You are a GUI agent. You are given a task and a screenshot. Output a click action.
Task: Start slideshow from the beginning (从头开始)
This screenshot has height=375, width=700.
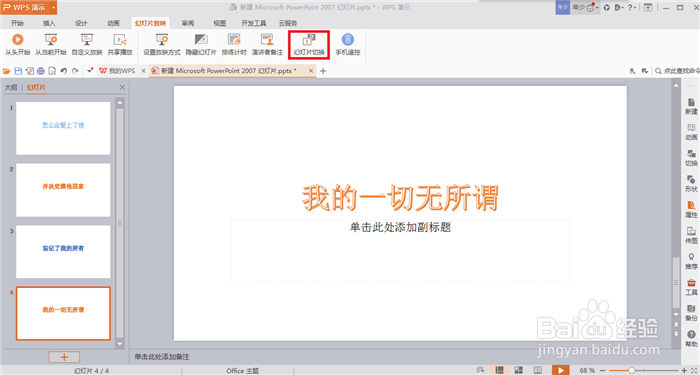17,45
